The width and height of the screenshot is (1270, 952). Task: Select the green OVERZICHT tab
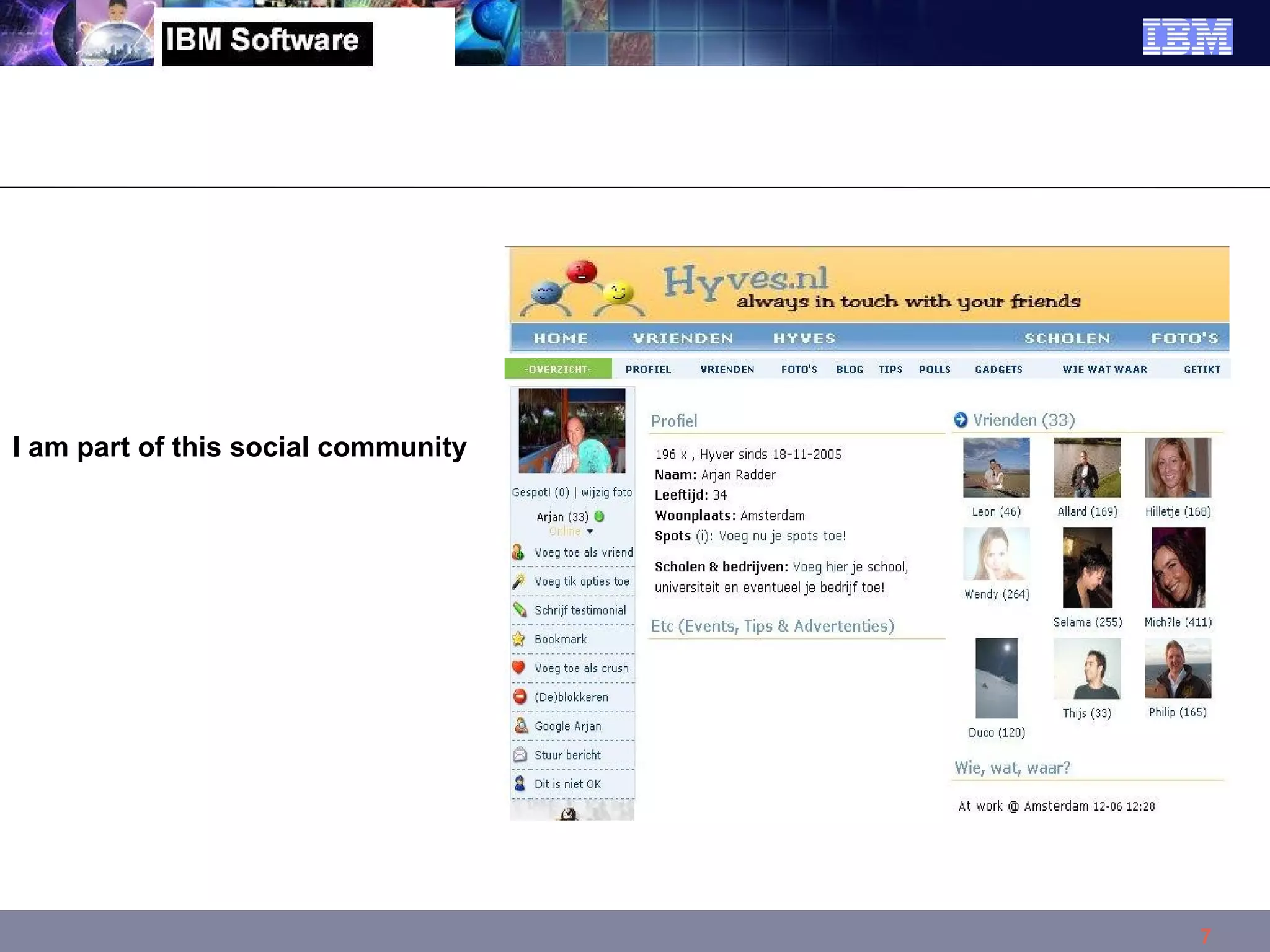tap(558, 369)
